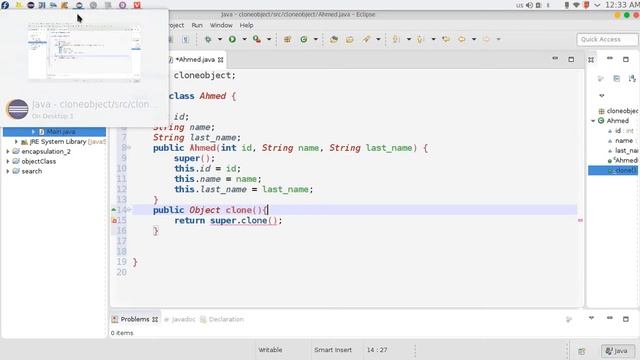Select the id : int field in Outline

click(620, 131)
